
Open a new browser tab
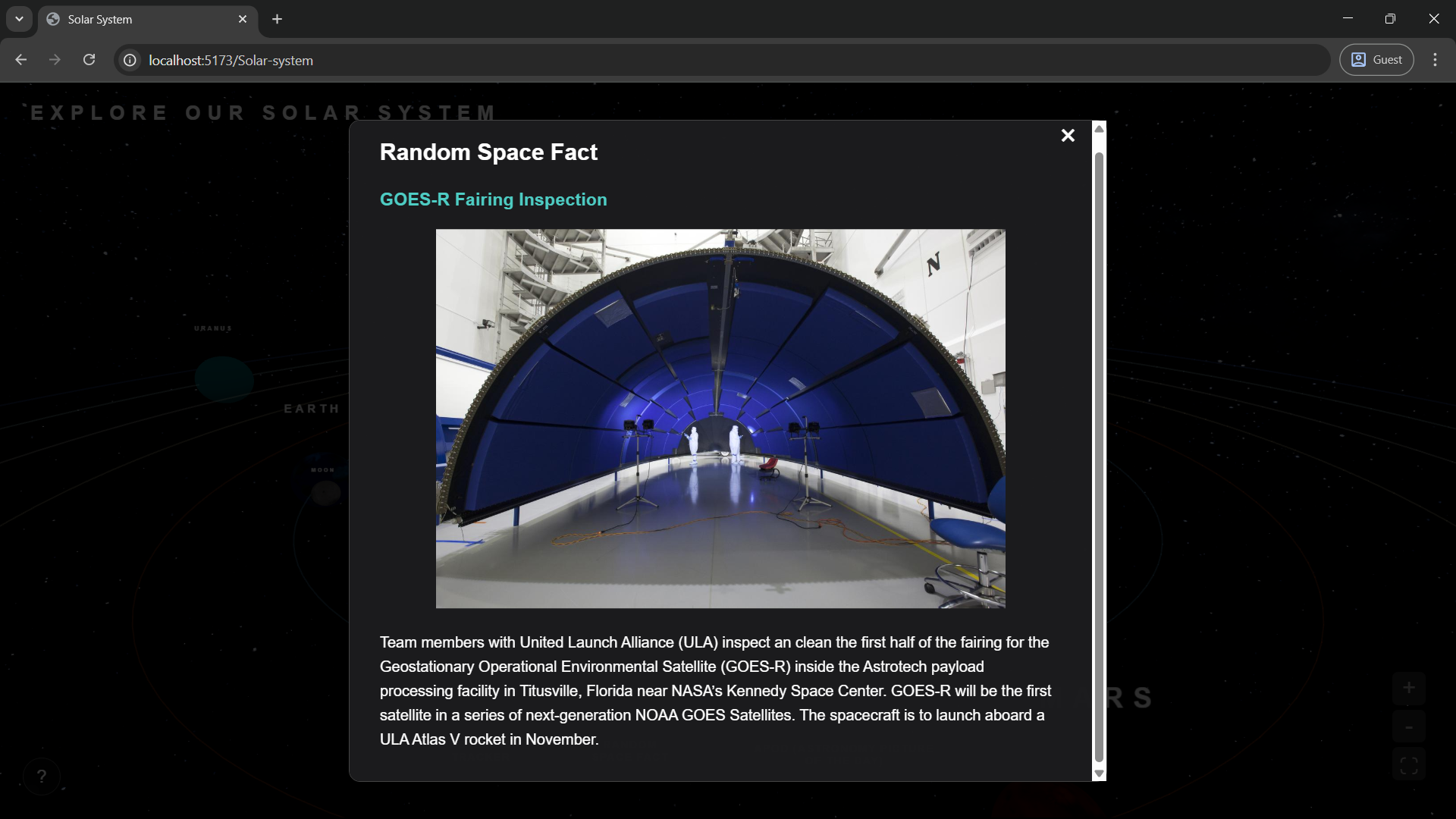[277, 19]
